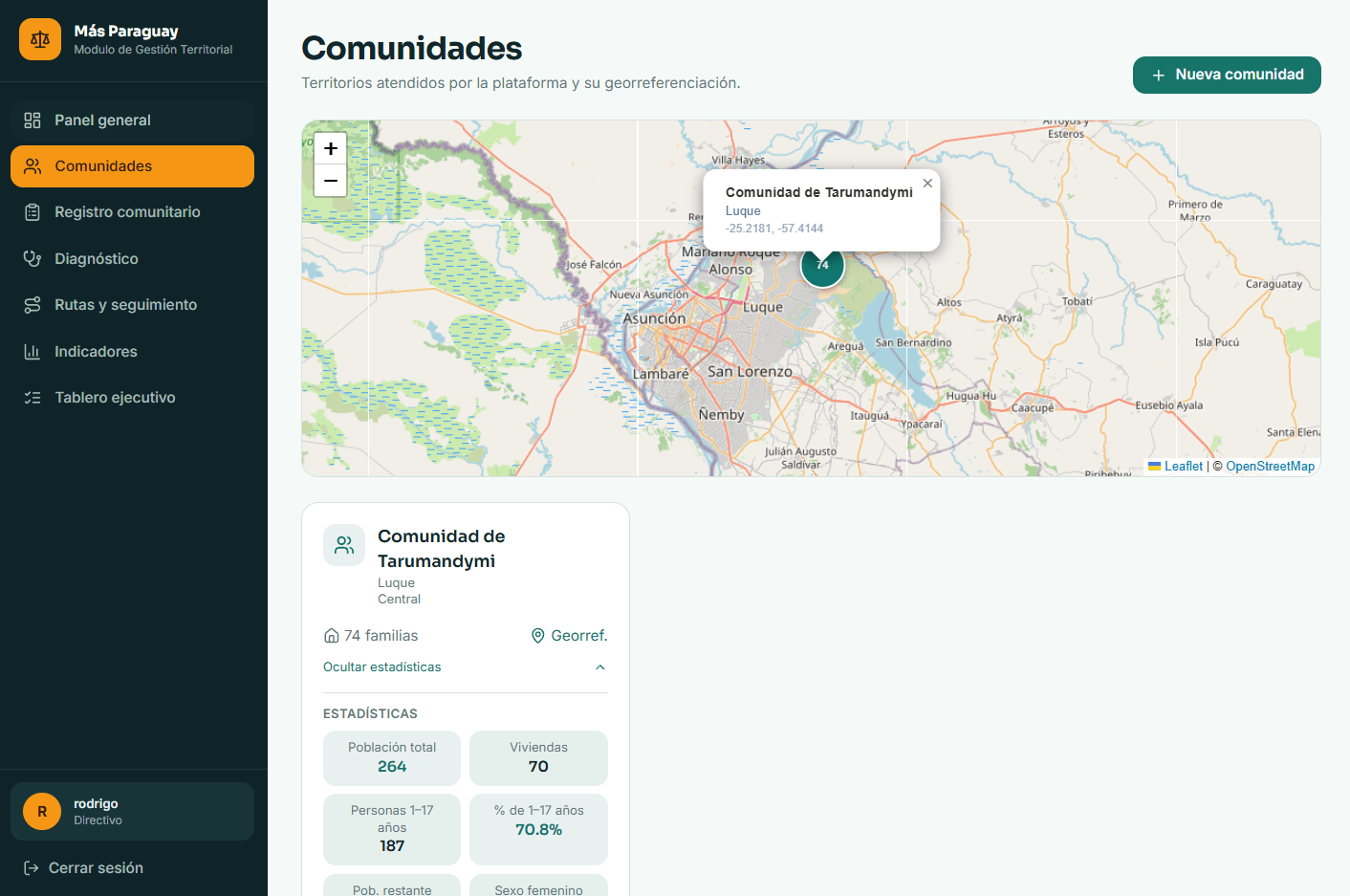Screen dimensions: 1350x896
Task: Click the community card people icon
Action: [344, 545]
